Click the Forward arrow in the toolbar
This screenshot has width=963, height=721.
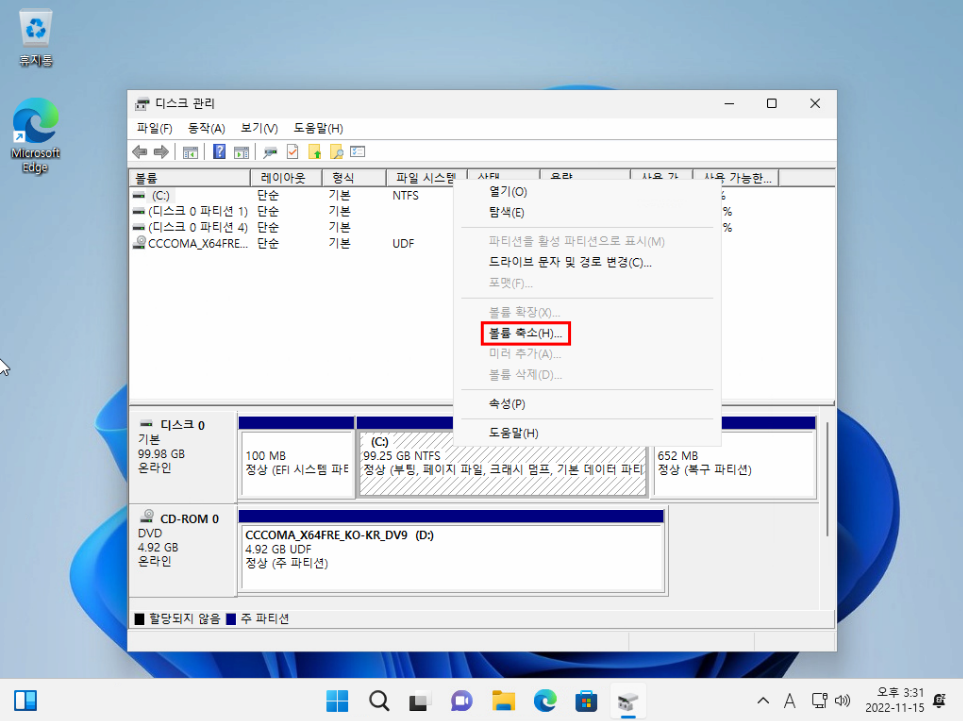pos(160,152)
